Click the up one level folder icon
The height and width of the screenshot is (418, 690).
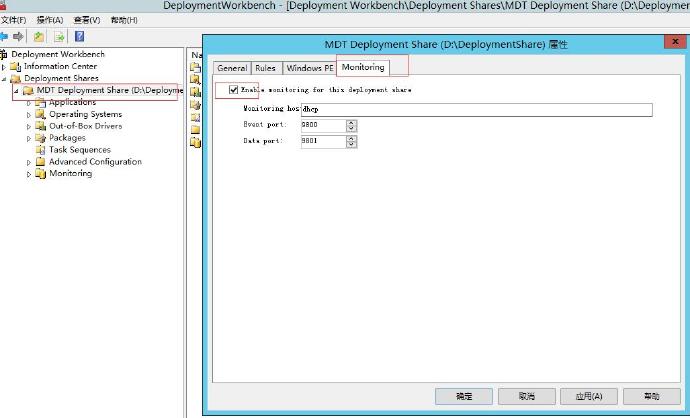pos(39,37)
